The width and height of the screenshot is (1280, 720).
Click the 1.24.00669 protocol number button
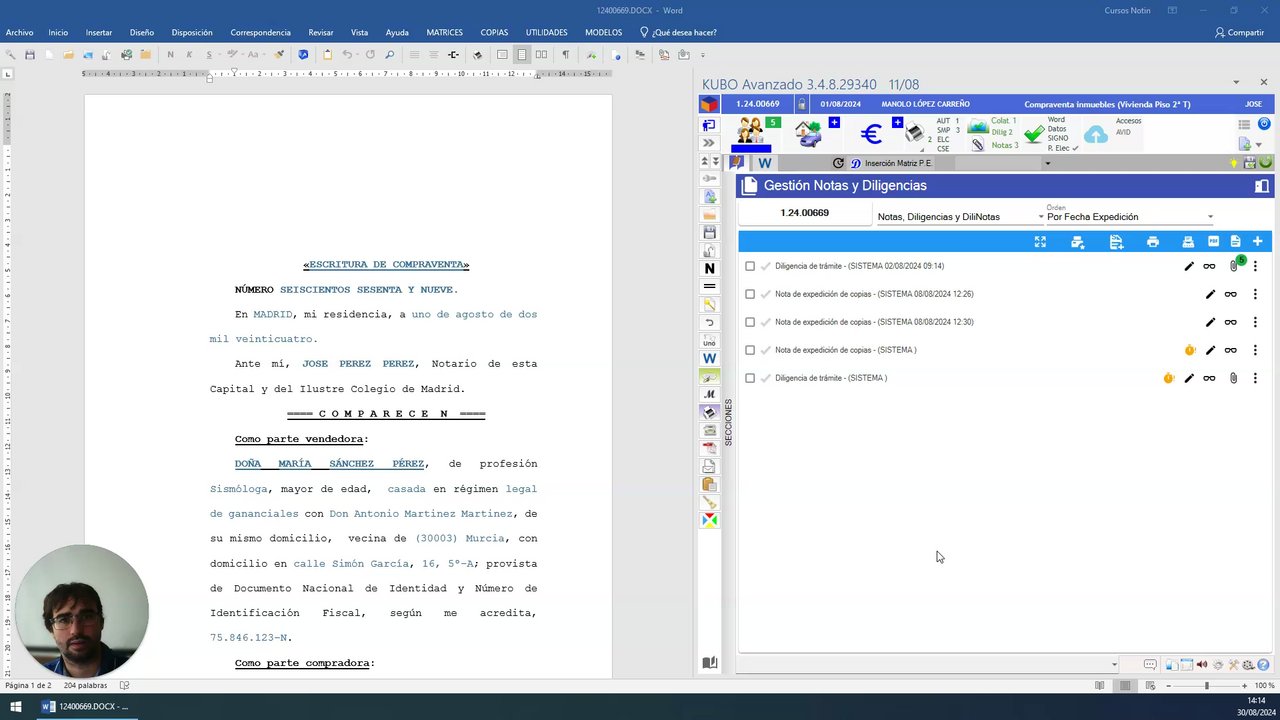(804, 213)
